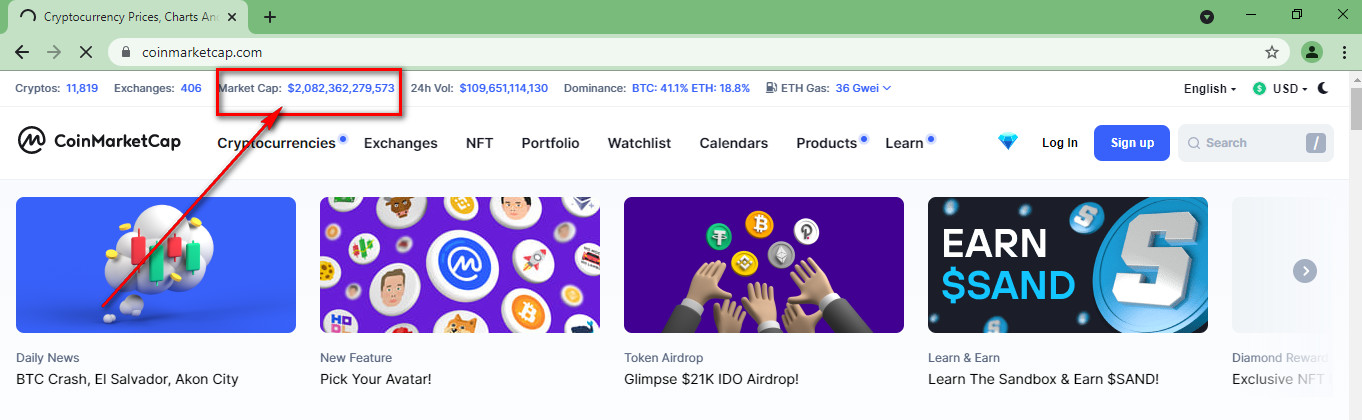Viewport: 1362px width, 420px height.
Task: Toggle dark mode moon icon
Action: [1323, 88]
